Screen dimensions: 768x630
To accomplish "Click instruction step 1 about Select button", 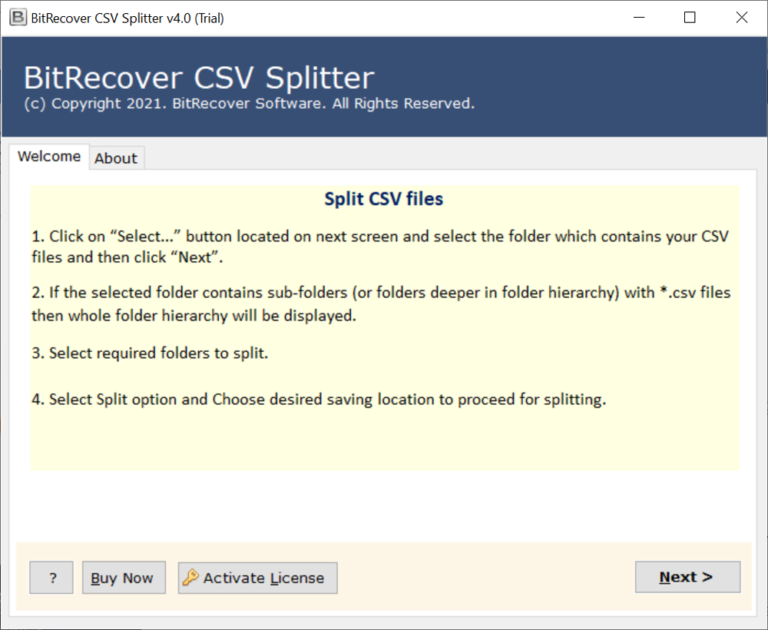I will pyautogui.click(x=380, y=247).
